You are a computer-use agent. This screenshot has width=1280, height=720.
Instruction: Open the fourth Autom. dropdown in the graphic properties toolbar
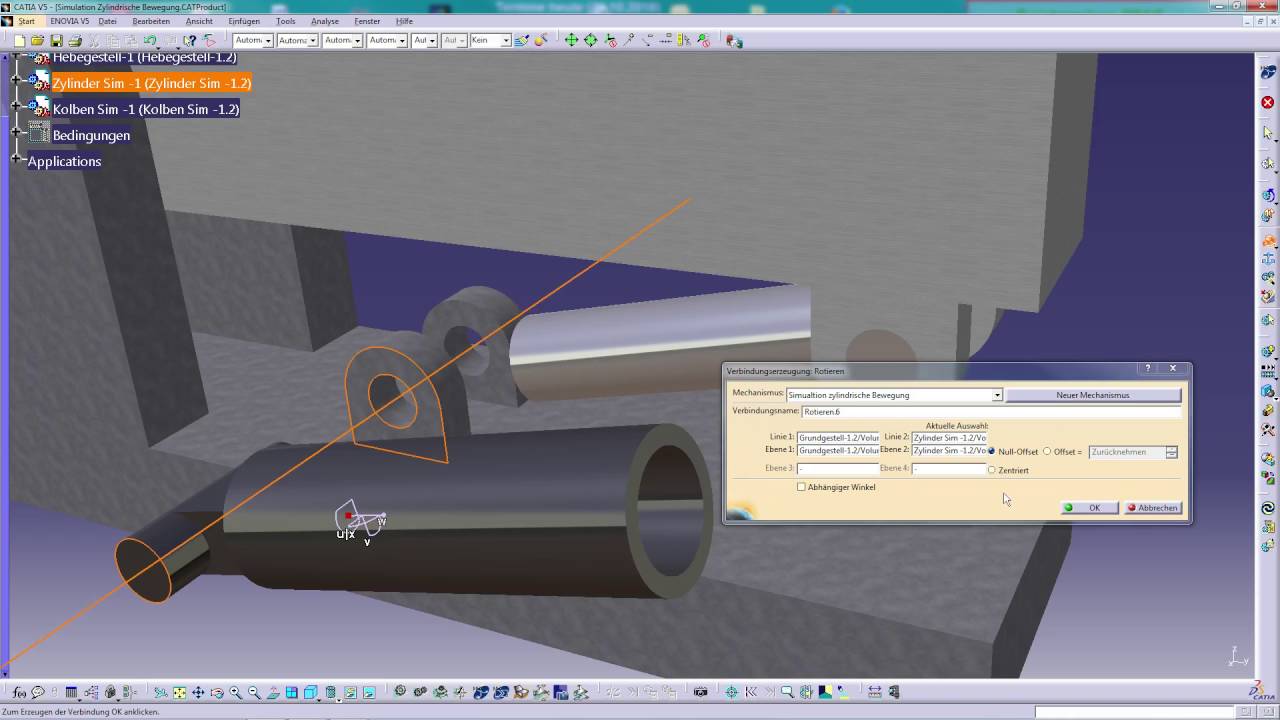click(x=402, y=41)
